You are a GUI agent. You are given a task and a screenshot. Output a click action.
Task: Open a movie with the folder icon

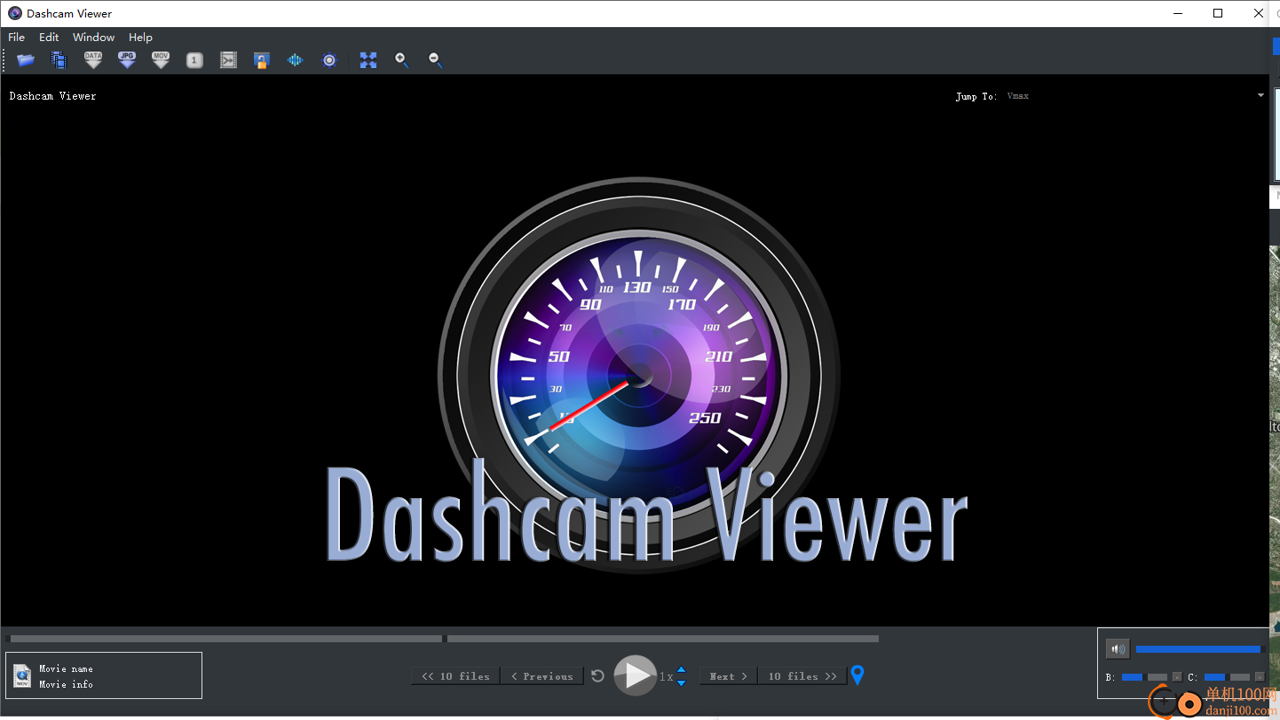point(26,60)
